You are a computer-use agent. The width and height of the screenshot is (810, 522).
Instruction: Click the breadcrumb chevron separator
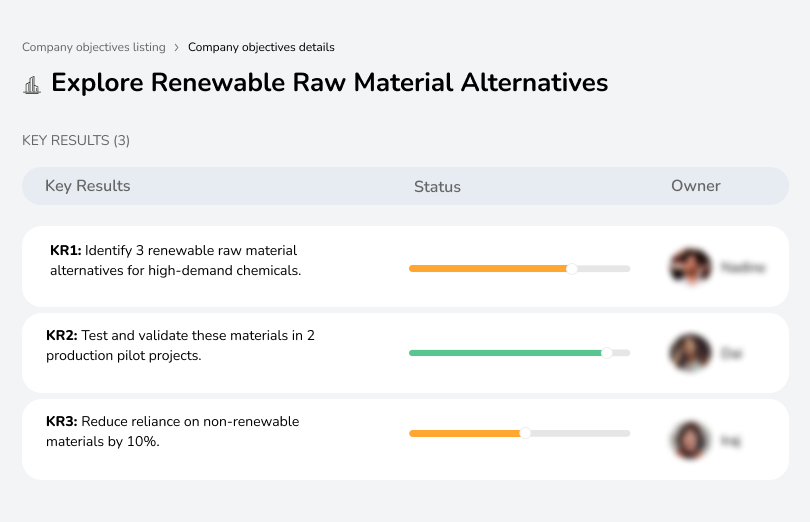coord(177,48)
